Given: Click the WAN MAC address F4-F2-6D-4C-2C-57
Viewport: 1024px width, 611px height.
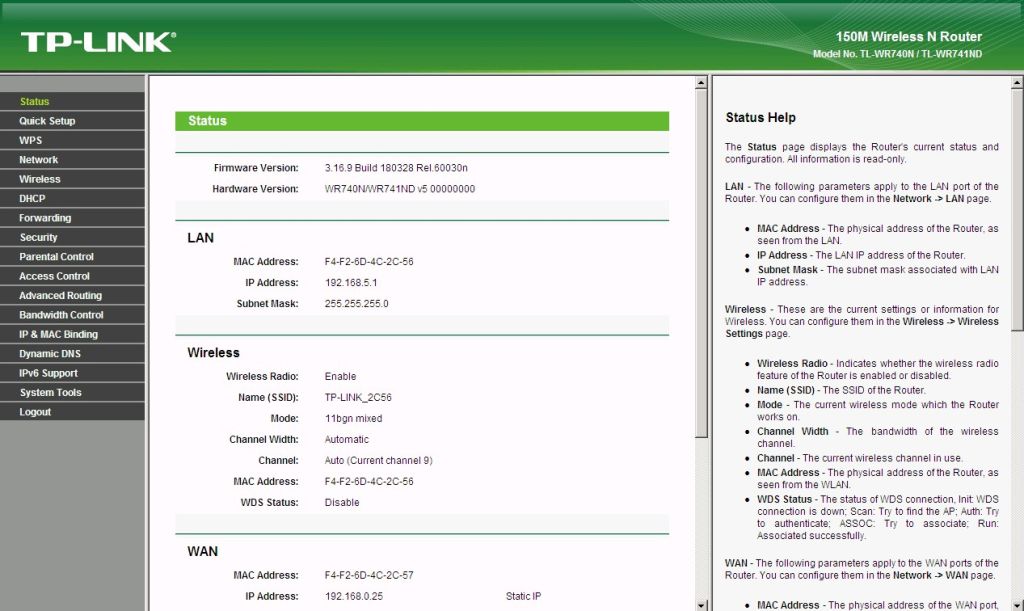Looking at the screenshot, I should [369, 575].
